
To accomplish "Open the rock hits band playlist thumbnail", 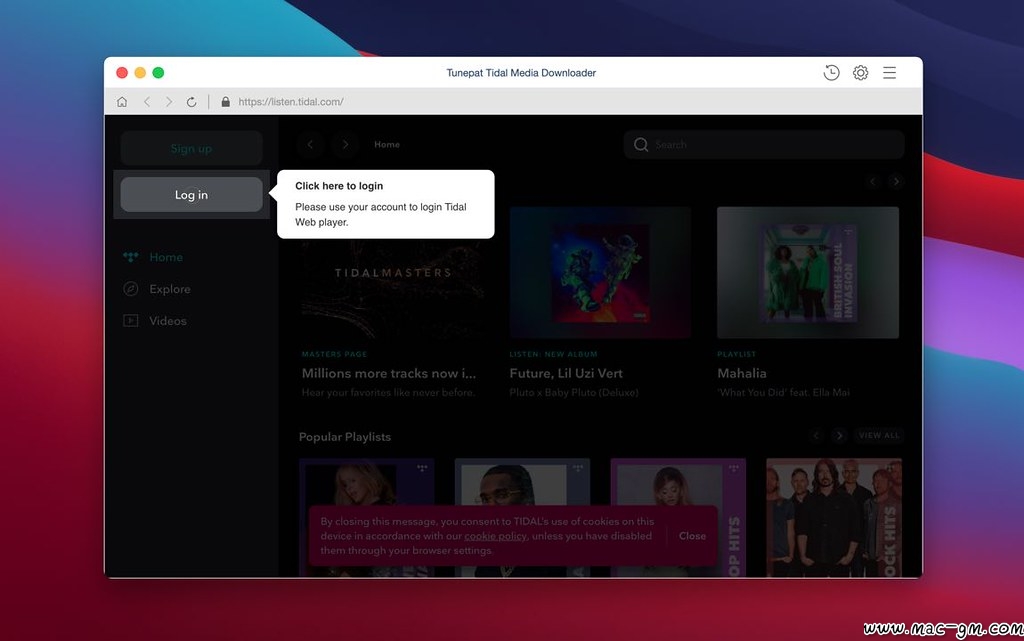I will click(834, 518).
